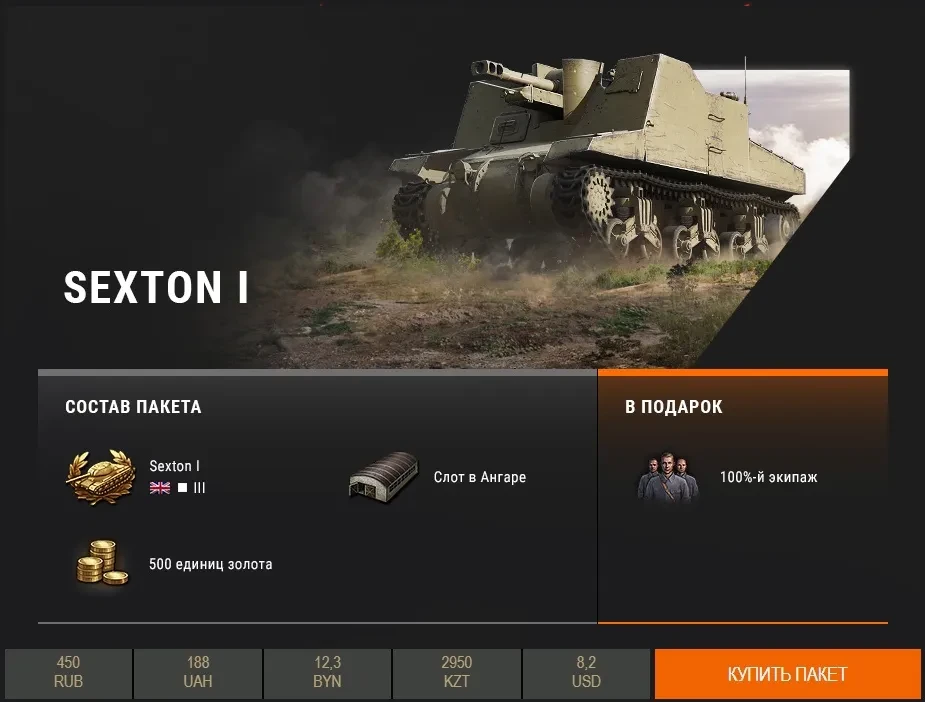This screenshot has width=925, height=702.
Task: Choose the 450 RUB price option
Action: coord(68,673)
